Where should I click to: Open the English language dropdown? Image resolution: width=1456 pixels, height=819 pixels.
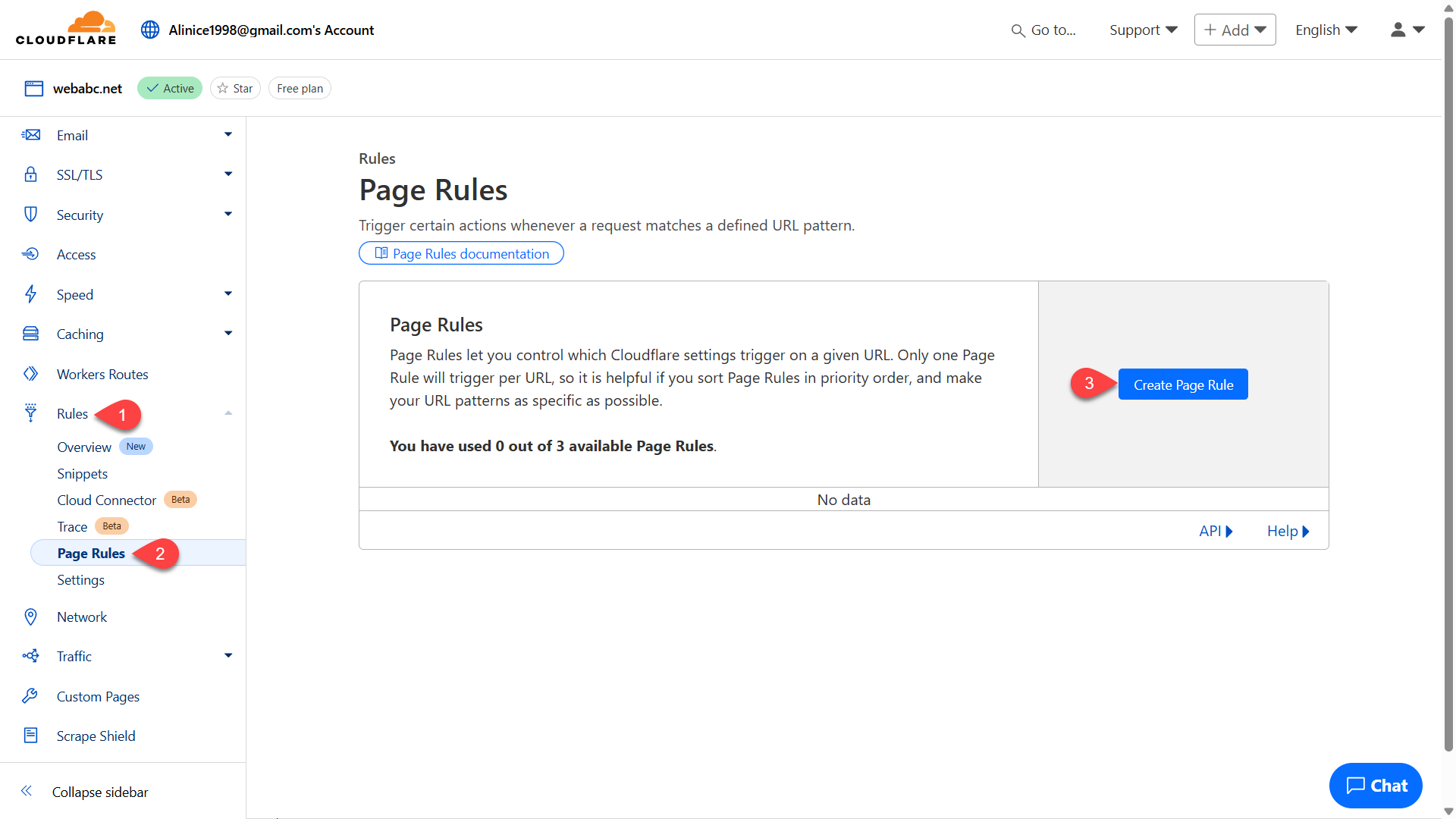coord(1326,30)
